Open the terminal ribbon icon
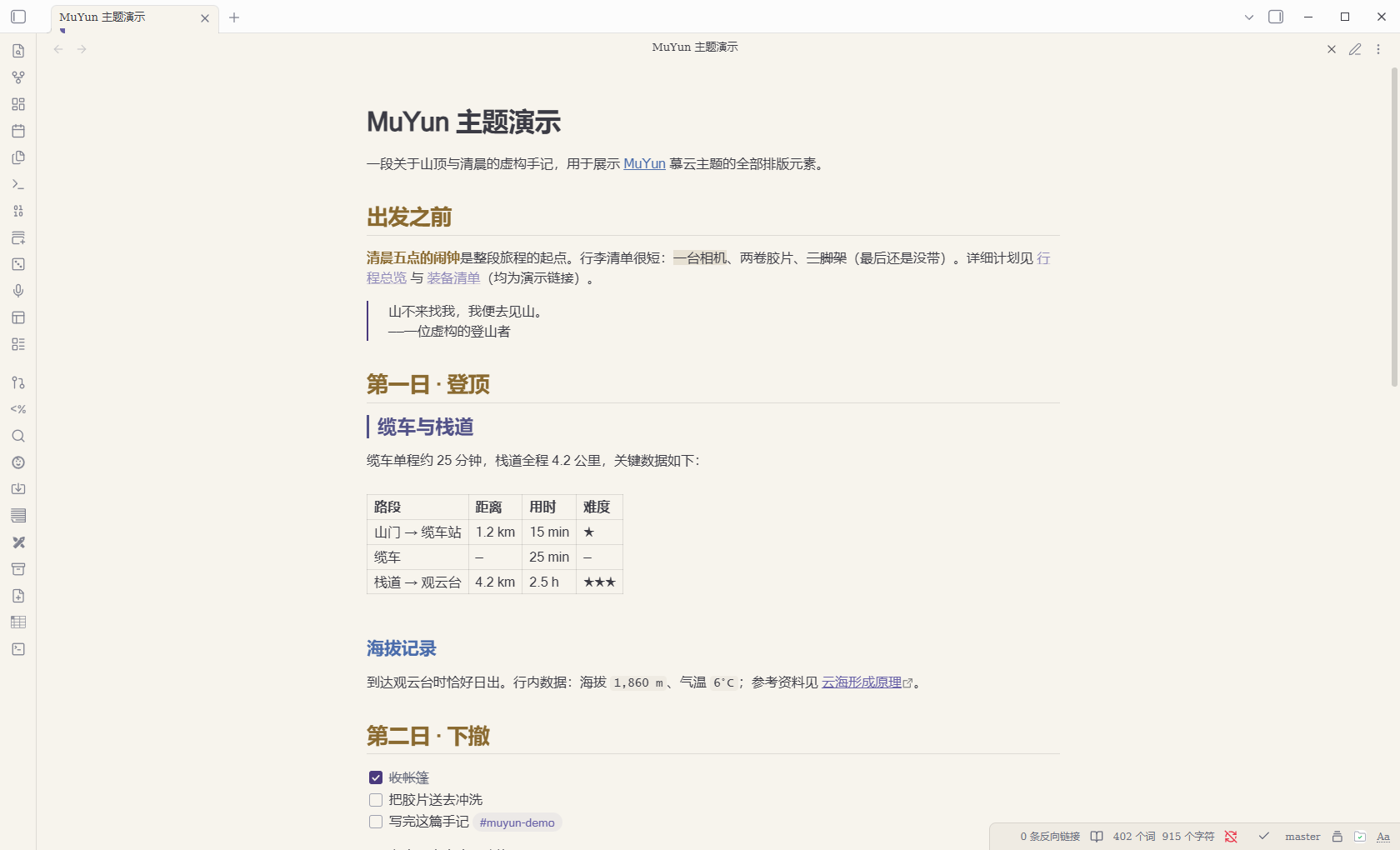Viewport: 1400px width, 850px height. (x=18, y=649)
